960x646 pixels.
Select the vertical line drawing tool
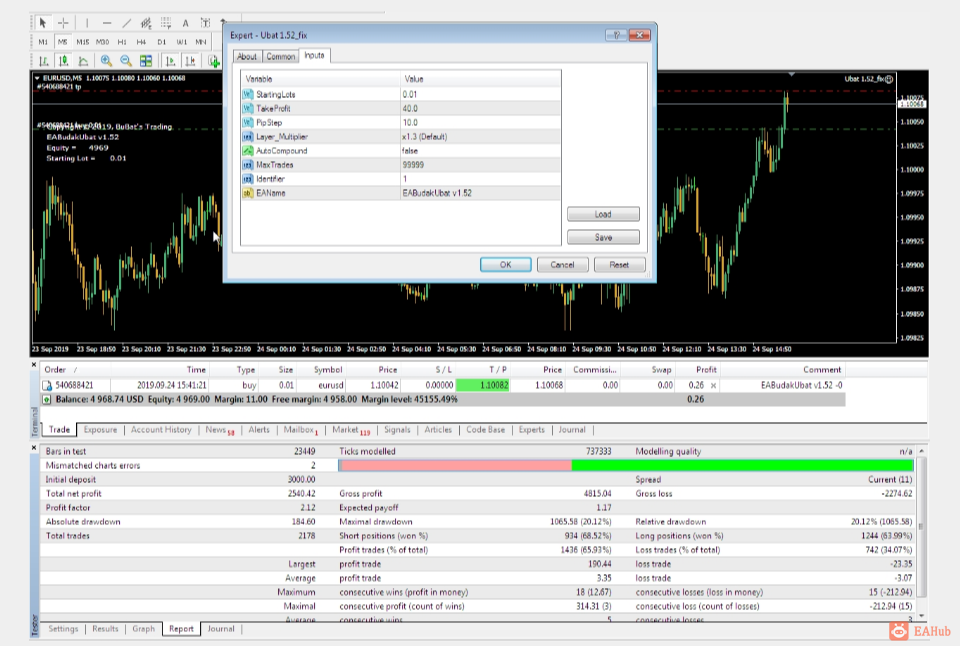(87, 23)
